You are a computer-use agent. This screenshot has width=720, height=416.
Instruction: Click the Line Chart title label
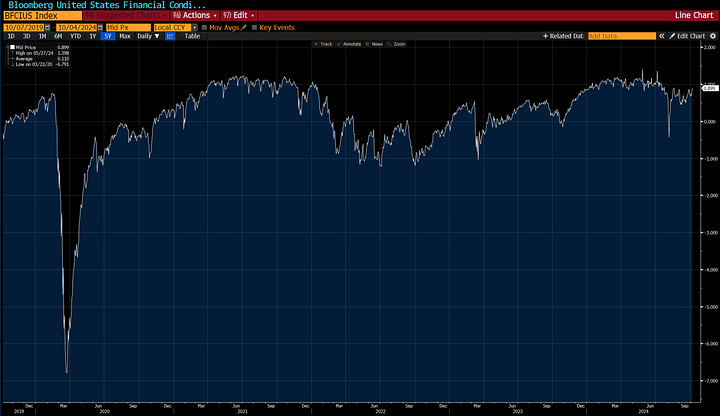coord(693,15)
